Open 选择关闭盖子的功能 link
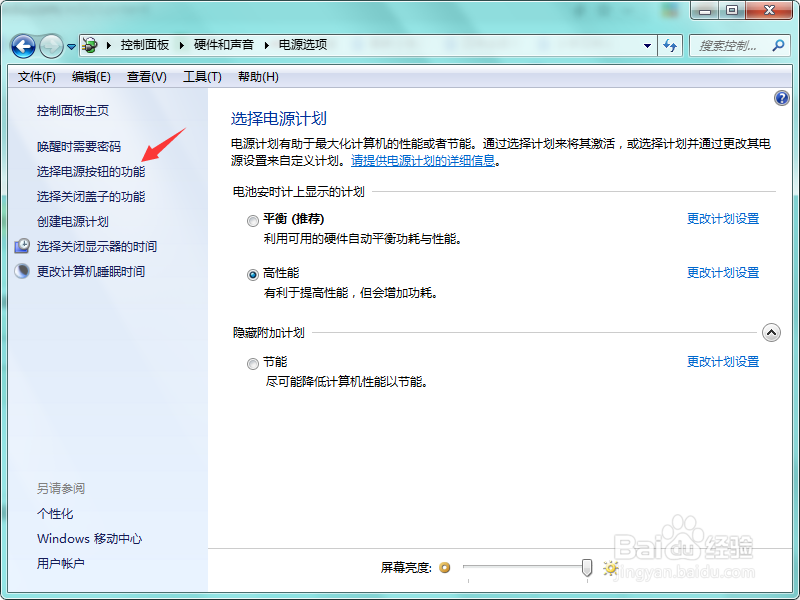The image size is (800, 600). tap(91, 197)
